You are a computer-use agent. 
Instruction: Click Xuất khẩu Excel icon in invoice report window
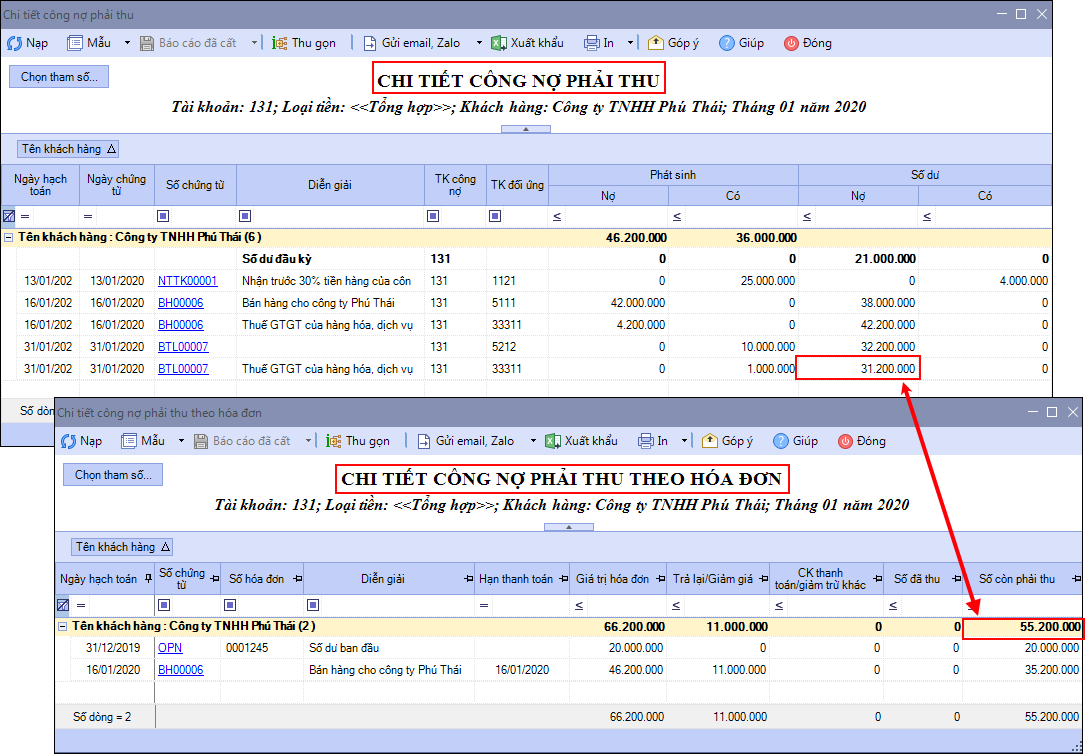tap(553, 441)
